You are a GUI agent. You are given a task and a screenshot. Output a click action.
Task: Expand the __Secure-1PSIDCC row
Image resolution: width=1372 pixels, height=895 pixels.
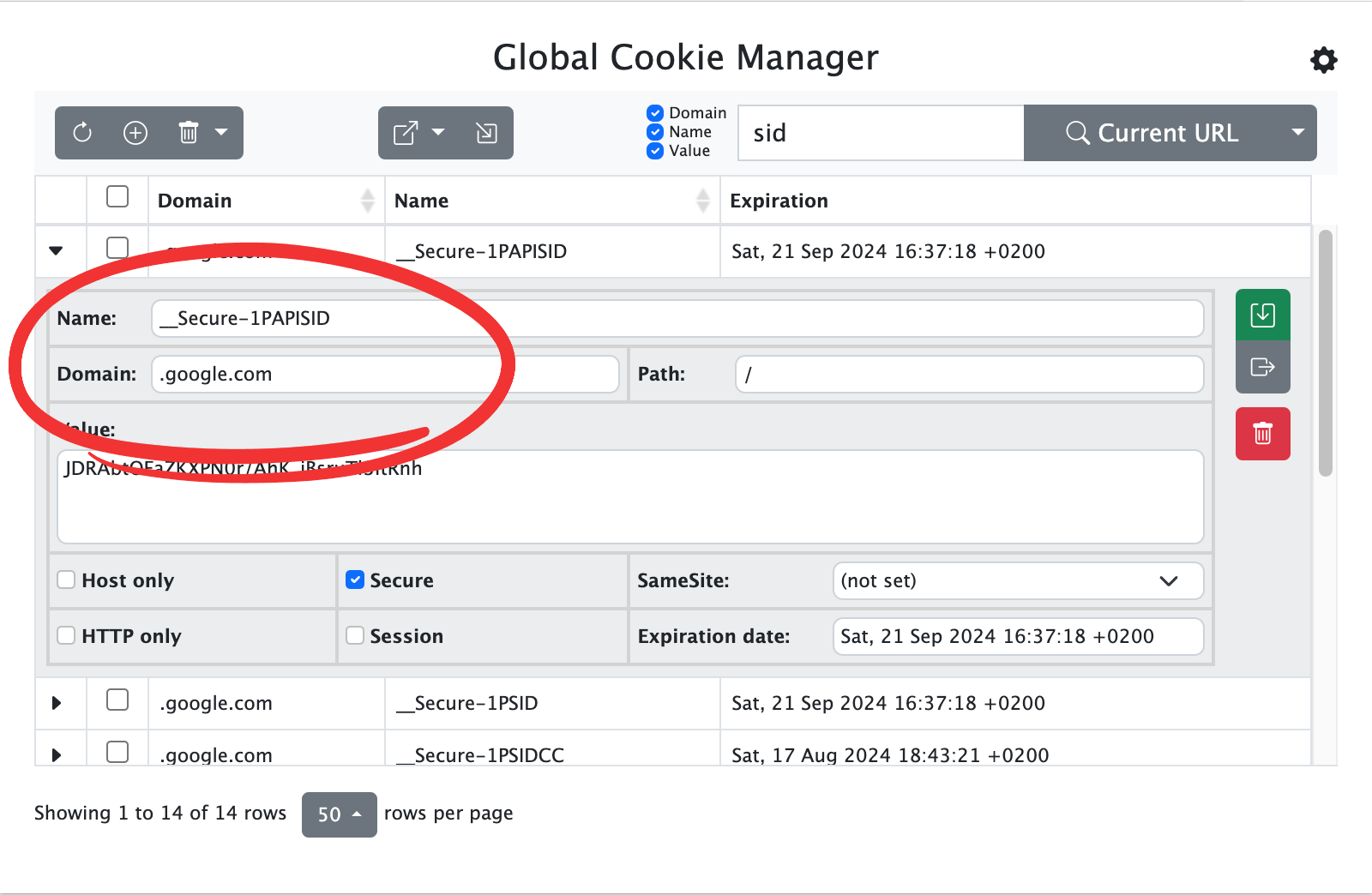[x=57, y=755]
